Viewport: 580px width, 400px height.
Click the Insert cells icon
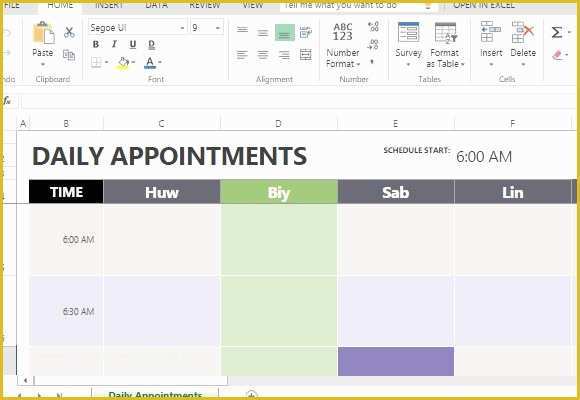491,32
